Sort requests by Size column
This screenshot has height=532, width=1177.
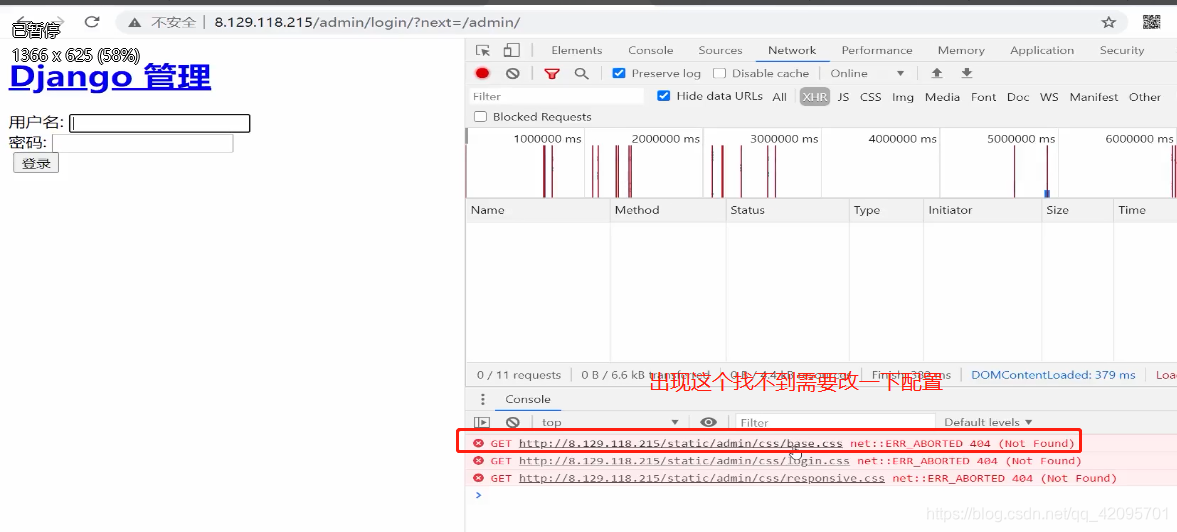pos(1077,210)
